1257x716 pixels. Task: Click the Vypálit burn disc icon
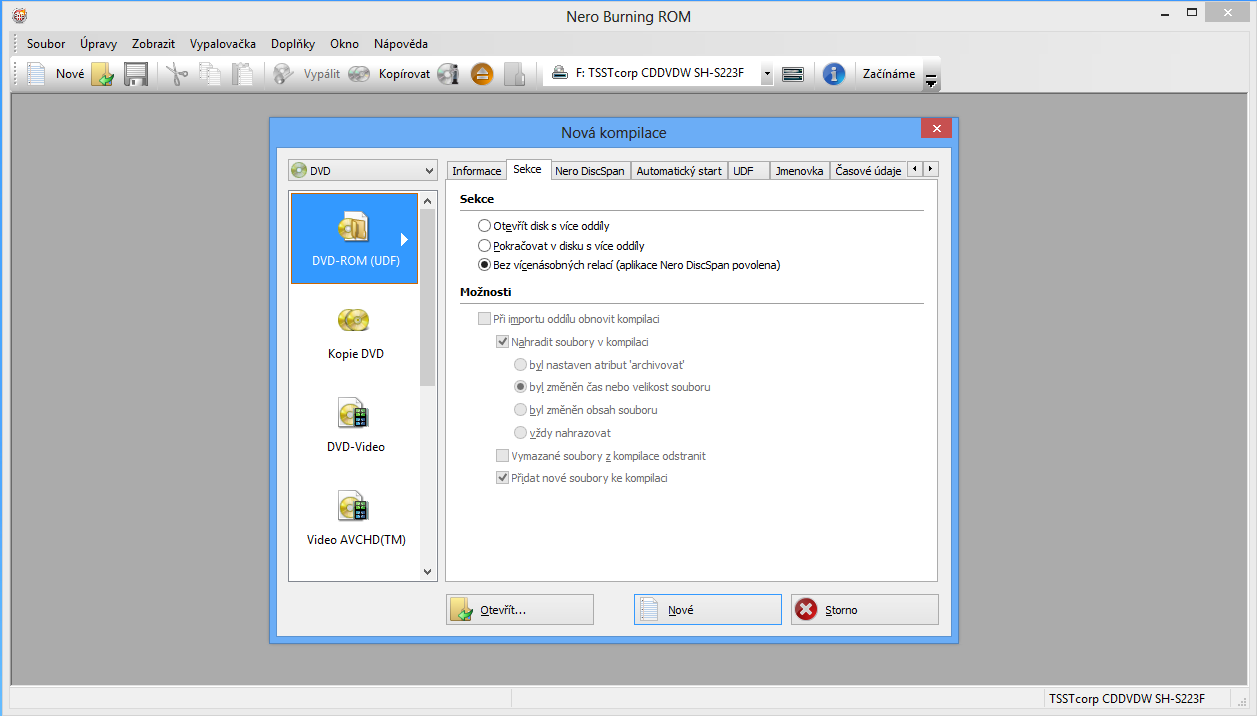tap(284, 74)
